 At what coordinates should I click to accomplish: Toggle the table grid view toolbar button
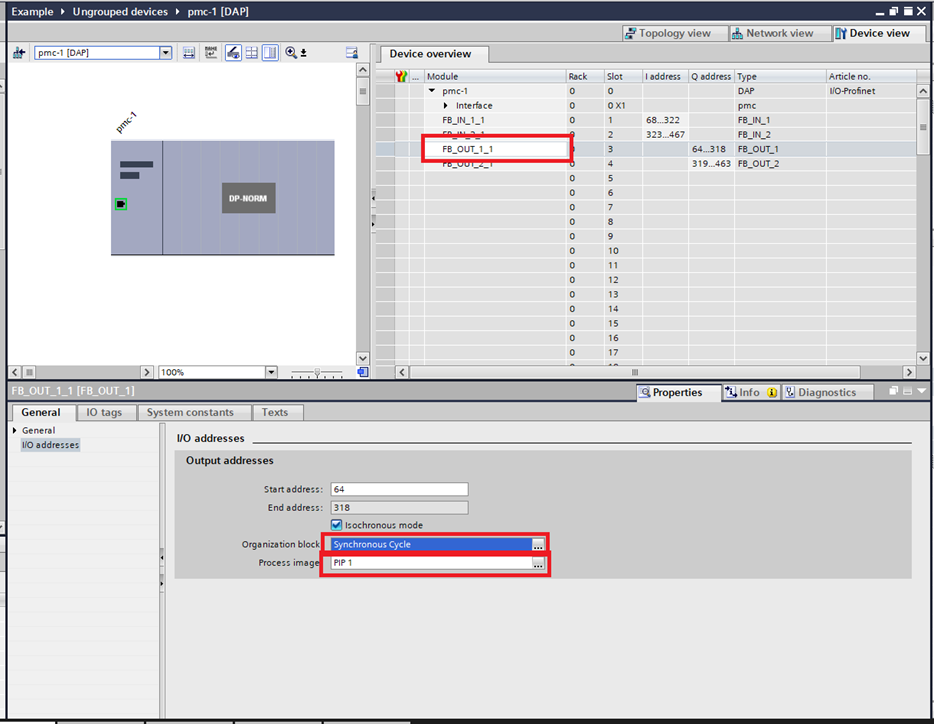pyautogui.click(x=251, y=53)
